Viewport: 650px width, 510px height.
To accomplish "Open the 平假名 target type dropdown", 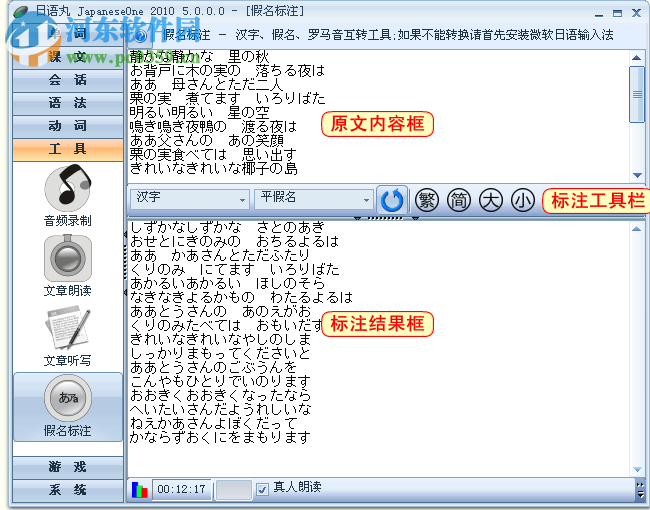I will 313,200.
